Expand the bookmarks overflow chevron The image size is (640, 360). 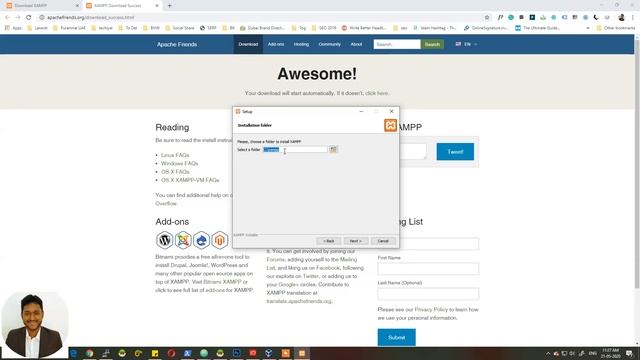588,28
